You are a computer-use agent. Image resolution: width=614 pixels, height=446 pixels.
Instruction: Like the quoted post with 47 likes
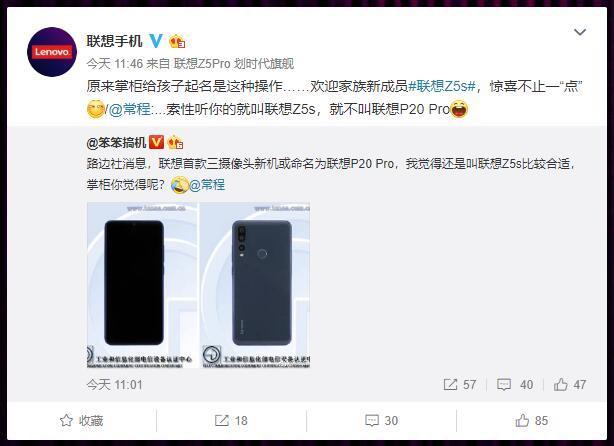pos(570,385)
